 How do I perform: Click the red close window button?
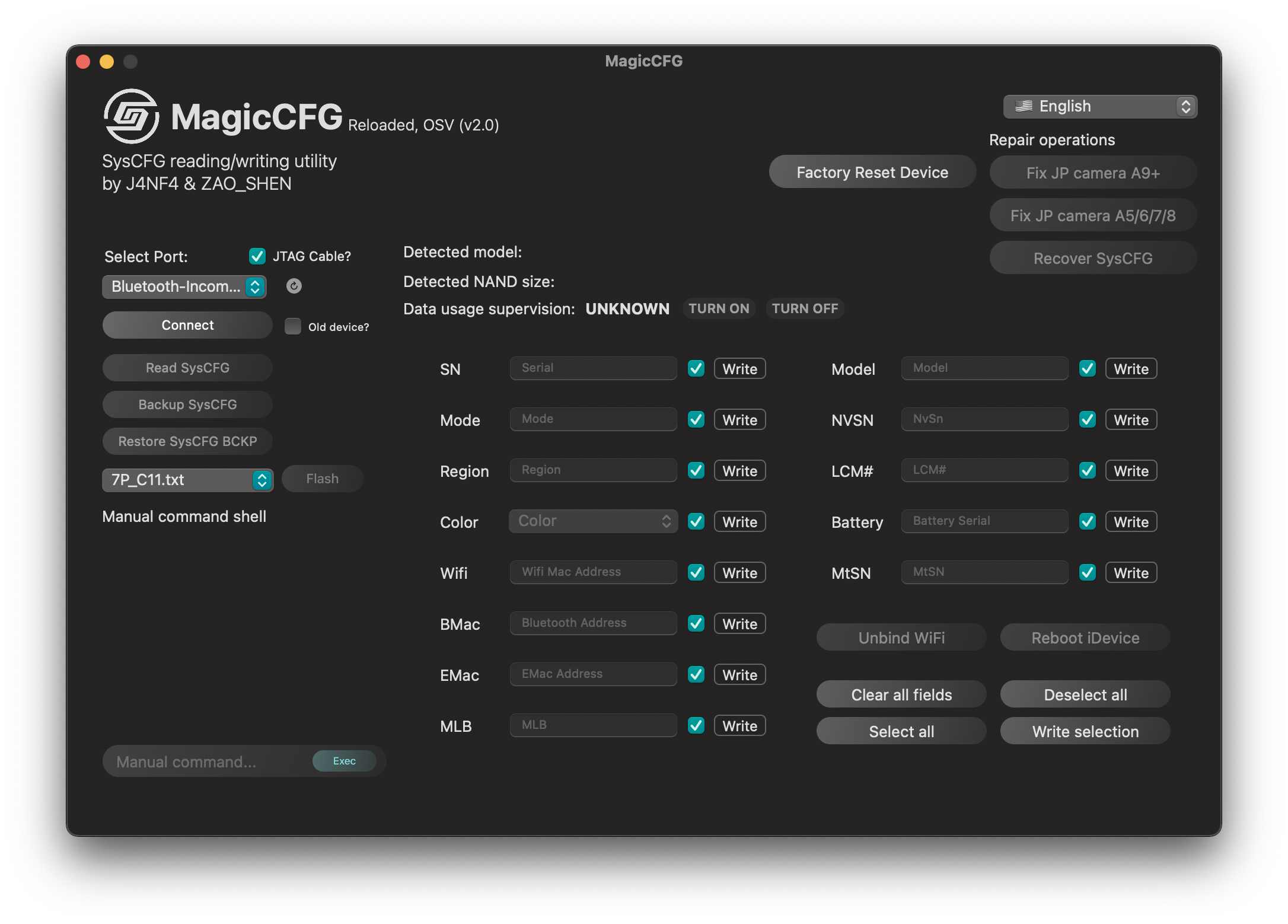84,62
